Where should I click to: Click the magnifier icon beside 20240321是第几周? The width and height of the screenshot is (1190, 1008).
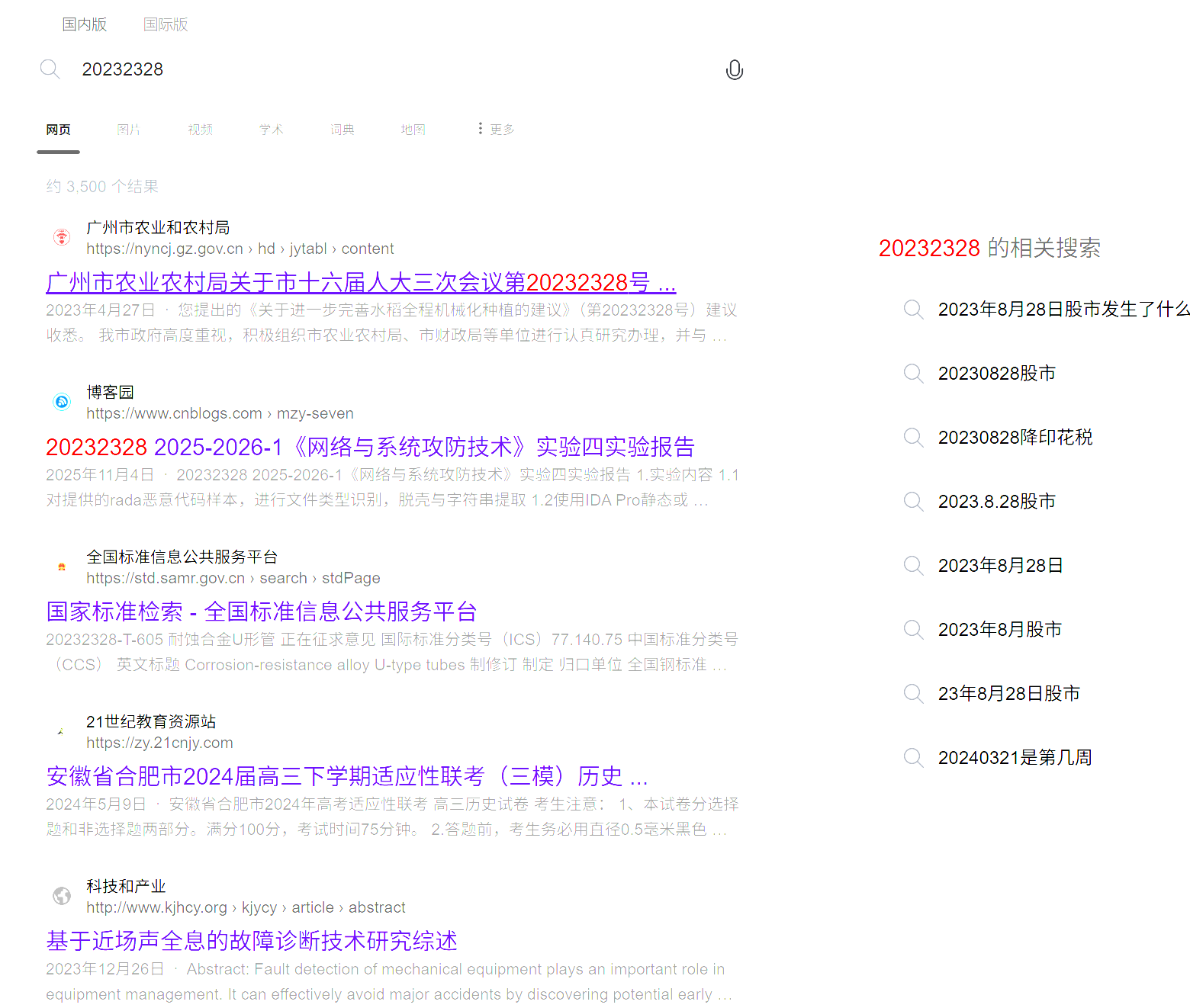point(913,757)
